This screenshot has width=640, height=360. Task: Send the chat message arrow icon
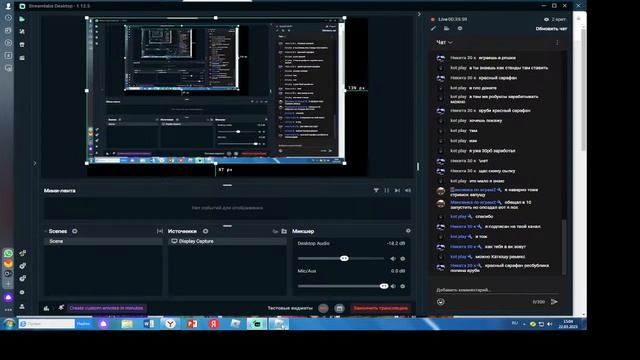(554, 302)
